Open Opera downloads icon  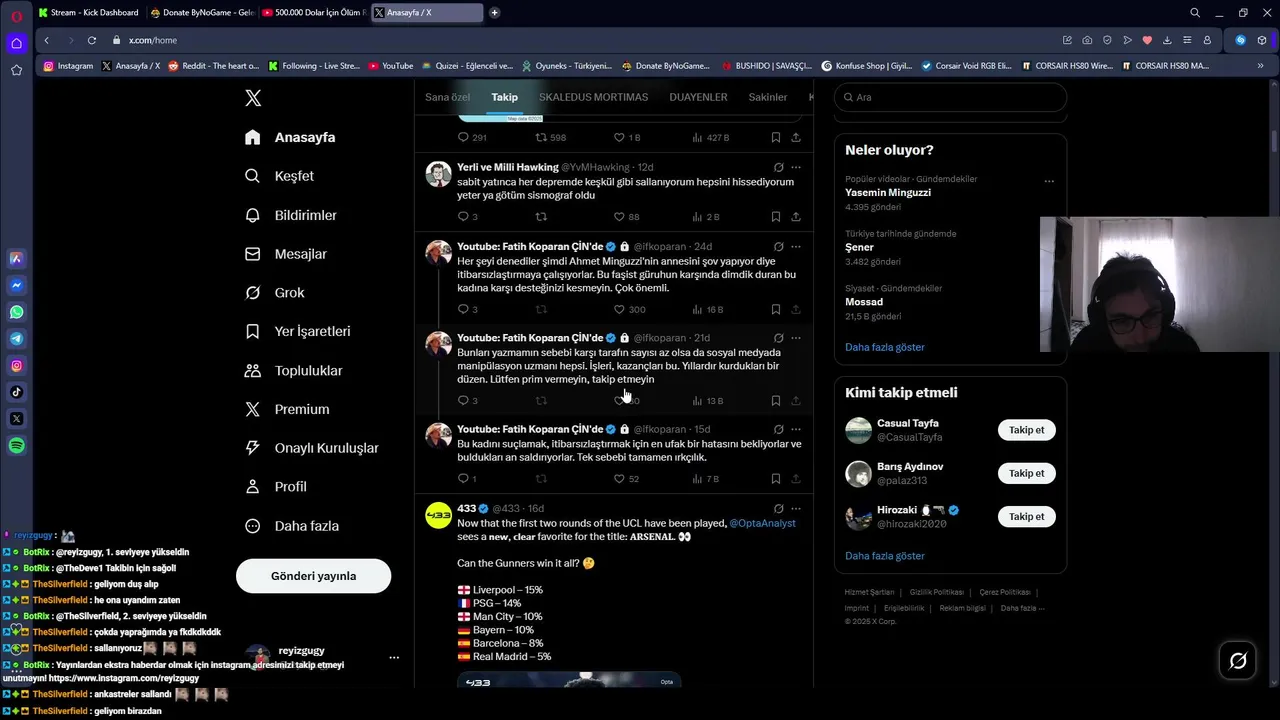pyautogui.click(x=1167, y=40)
